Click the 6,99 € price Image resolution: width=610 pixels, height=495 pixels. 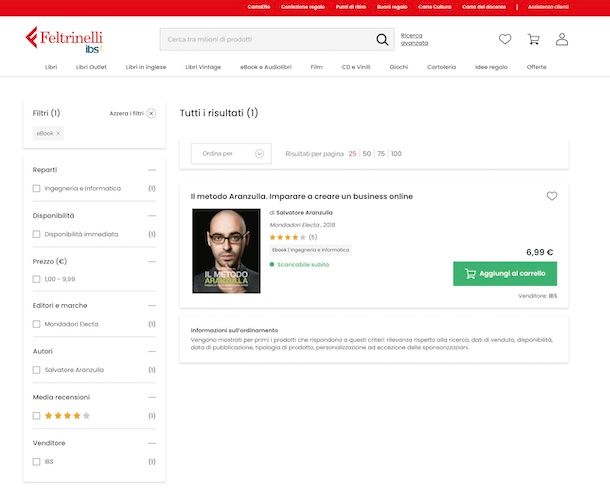pyautogui.click(x=540, y=252)
